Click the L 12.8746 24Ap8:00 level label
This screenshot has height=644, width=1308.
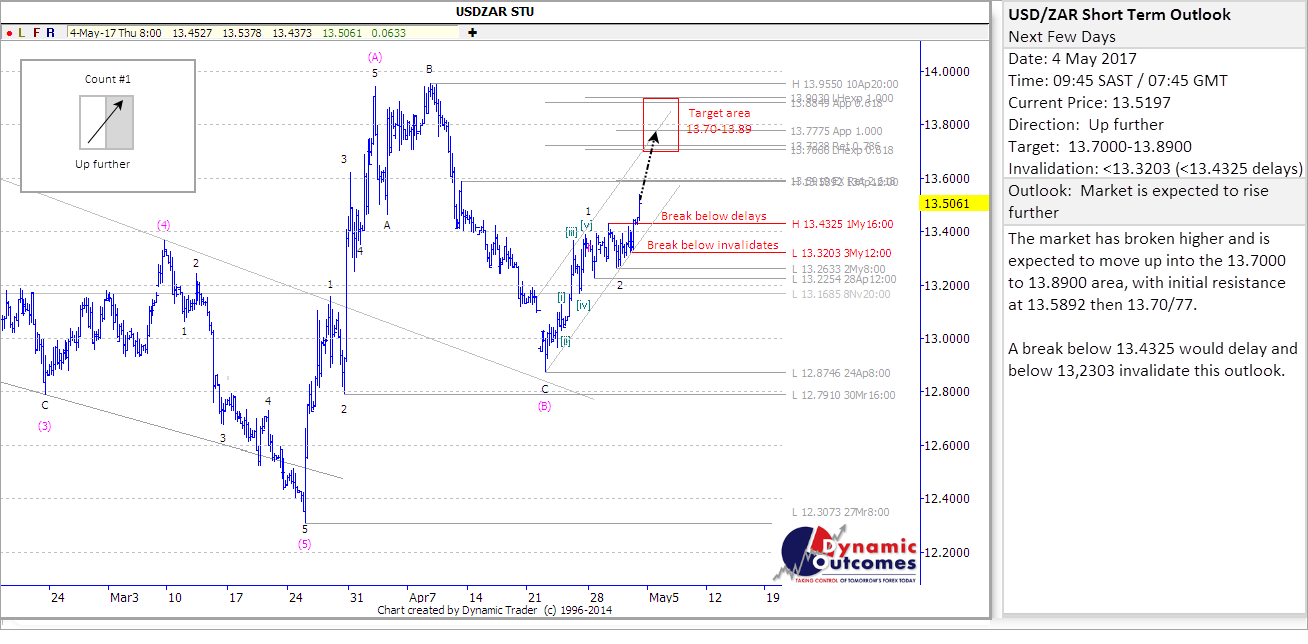coord(840,373)
